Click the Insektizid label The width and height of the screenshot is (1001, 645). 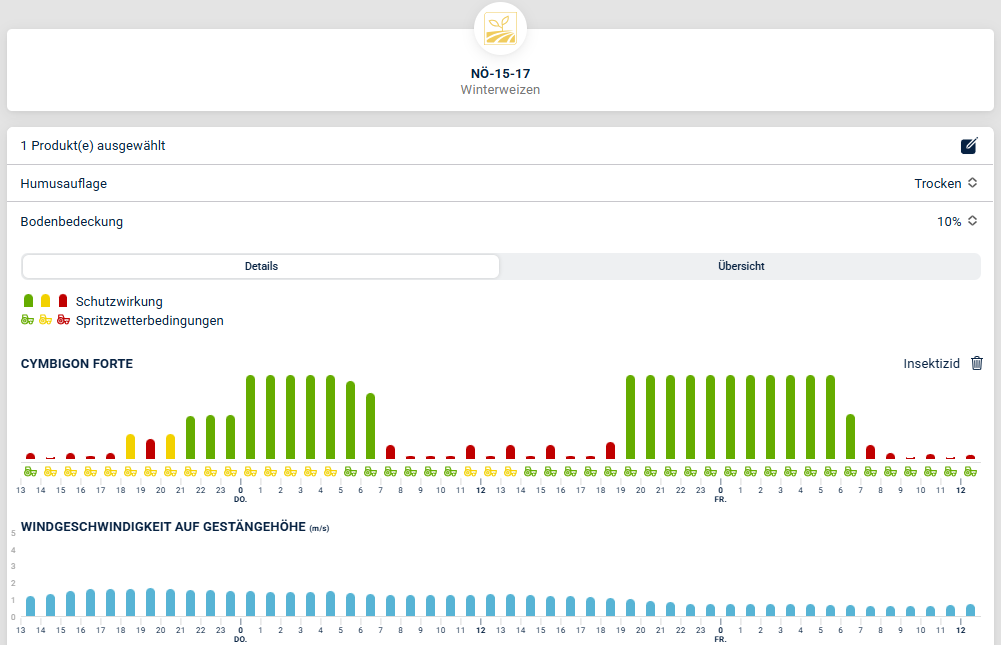point(931,364)
